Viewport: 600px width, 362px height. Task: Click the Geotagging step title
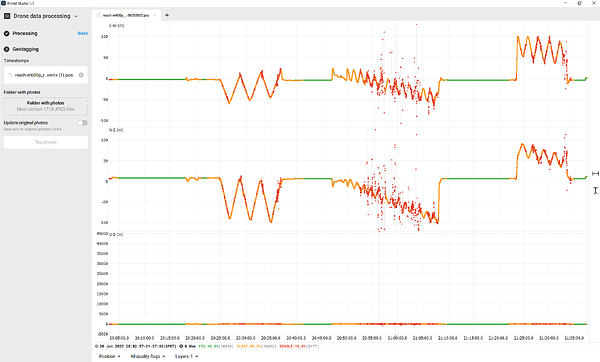coord(26,49)
